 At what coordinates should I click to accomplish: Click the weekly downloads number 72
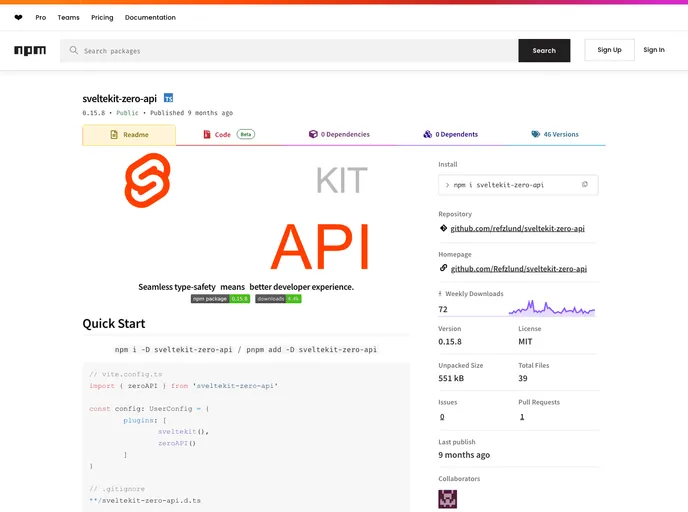443,309
